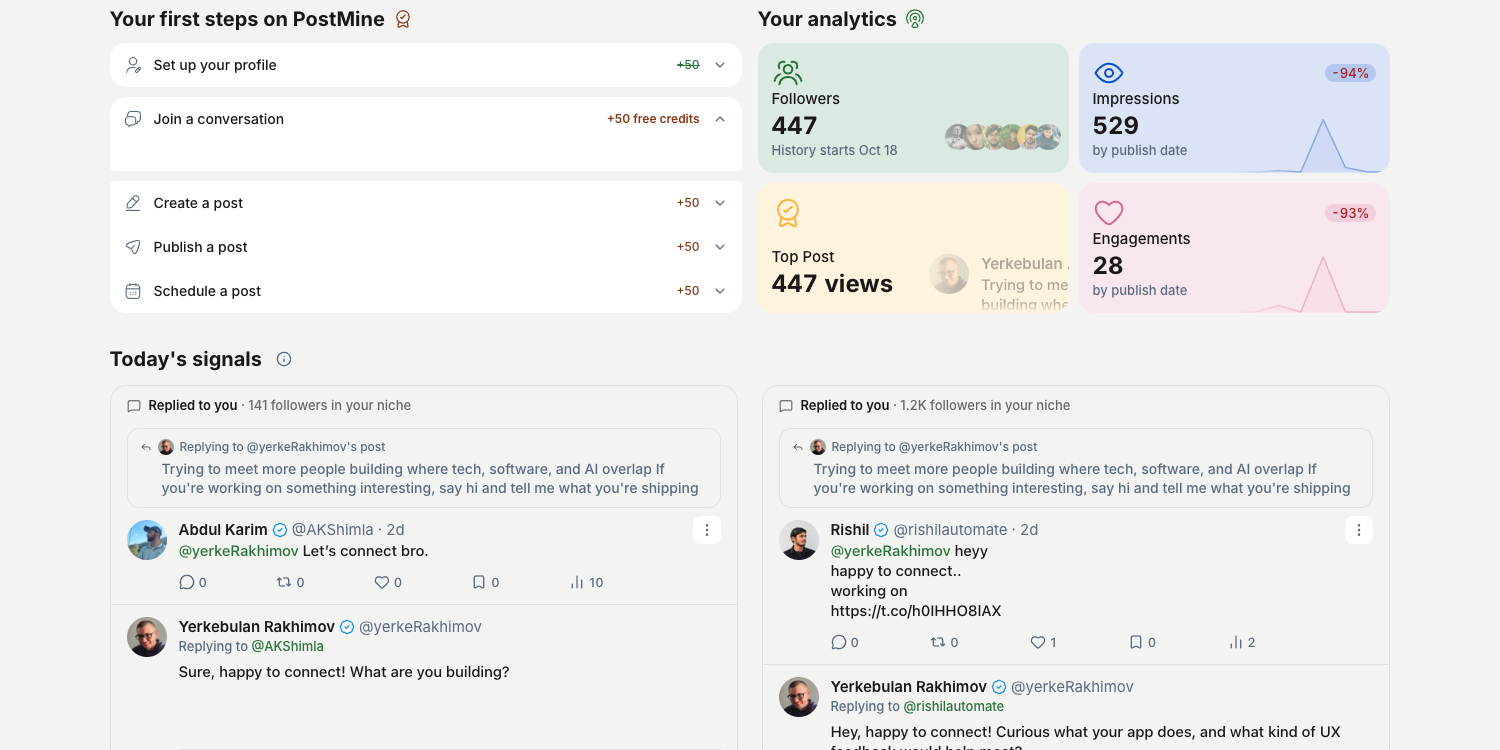Image resolution: width=1500 pixels, height=750 pixels.
Task: Open the Followers analytics card
Action: [913, 108]
